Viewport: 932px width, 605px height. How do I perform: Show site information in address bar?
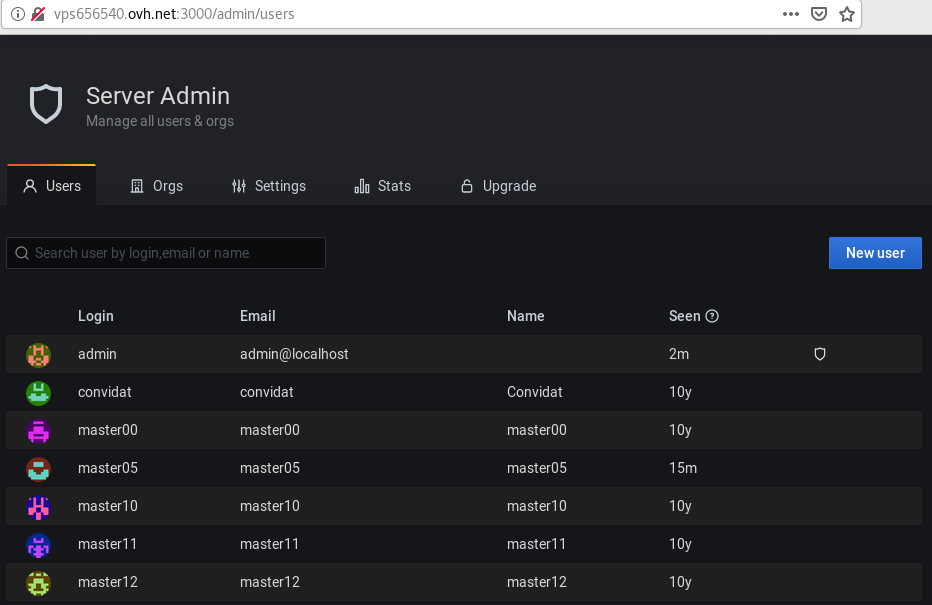pyautogui.click(x=18, y=14)
